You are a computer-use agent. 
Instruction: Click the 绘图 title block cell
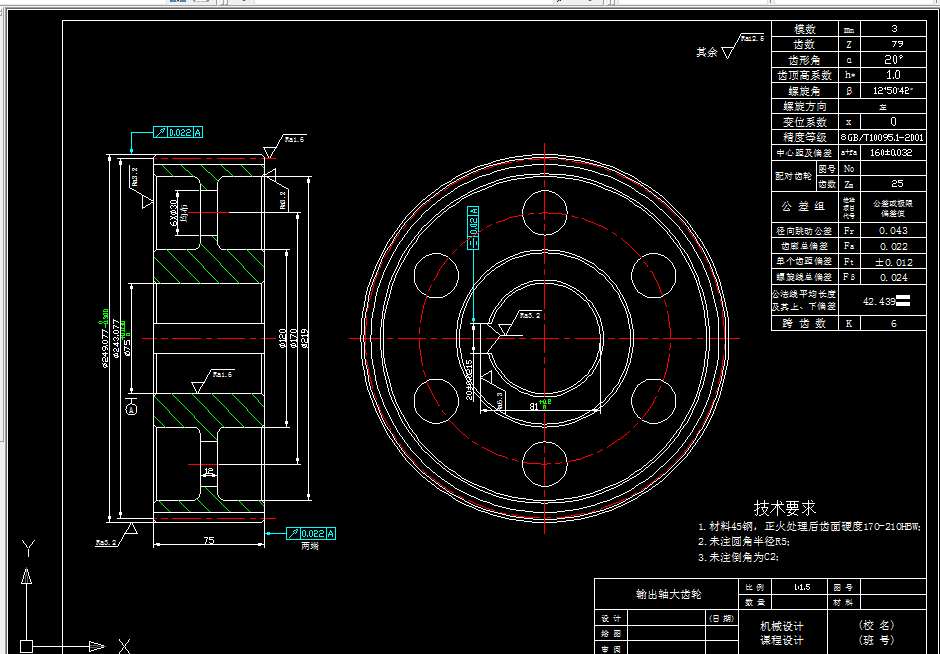coord(611,634)
